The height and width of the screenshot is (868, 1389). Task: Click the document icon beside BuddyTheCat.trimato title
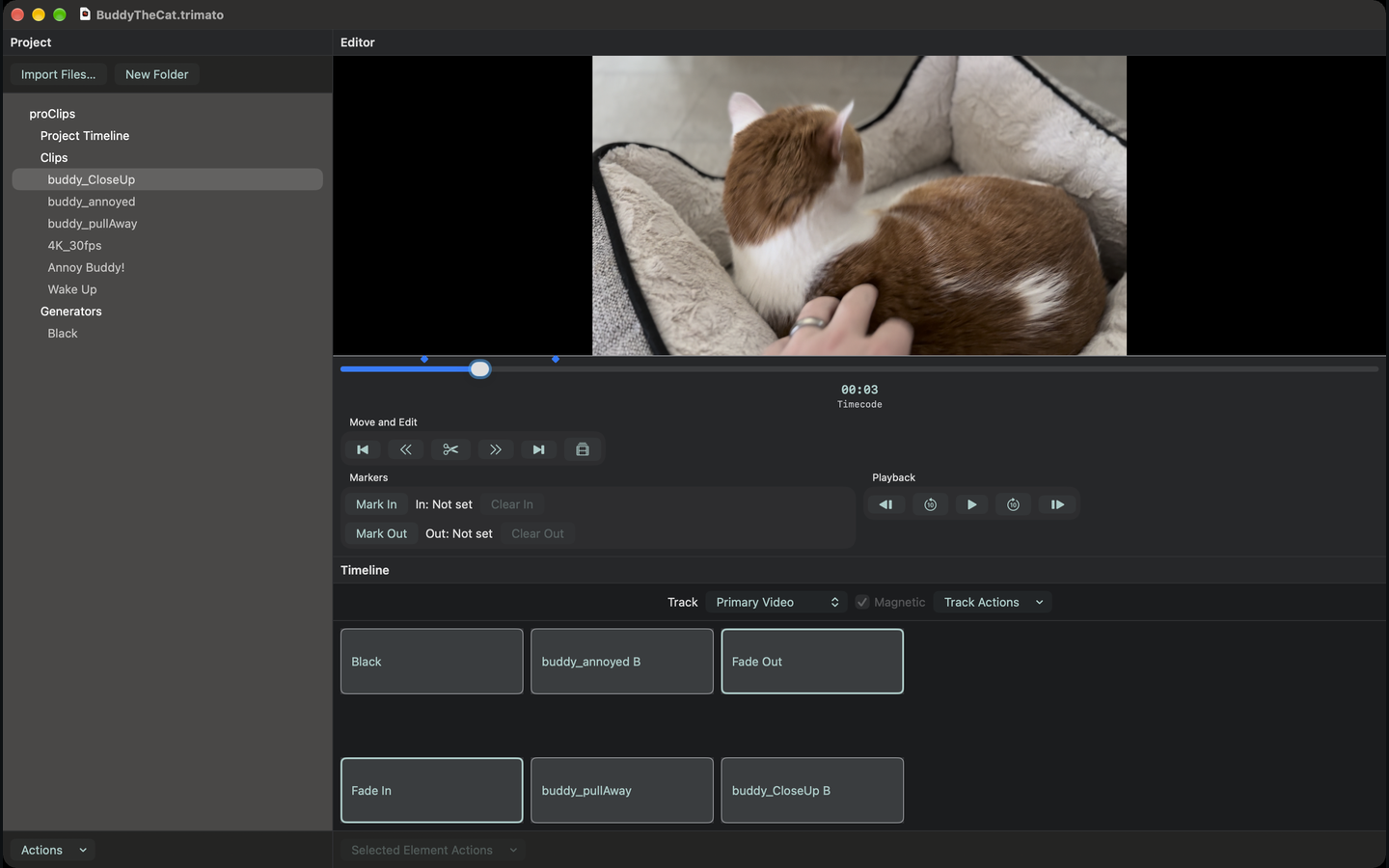85,14
